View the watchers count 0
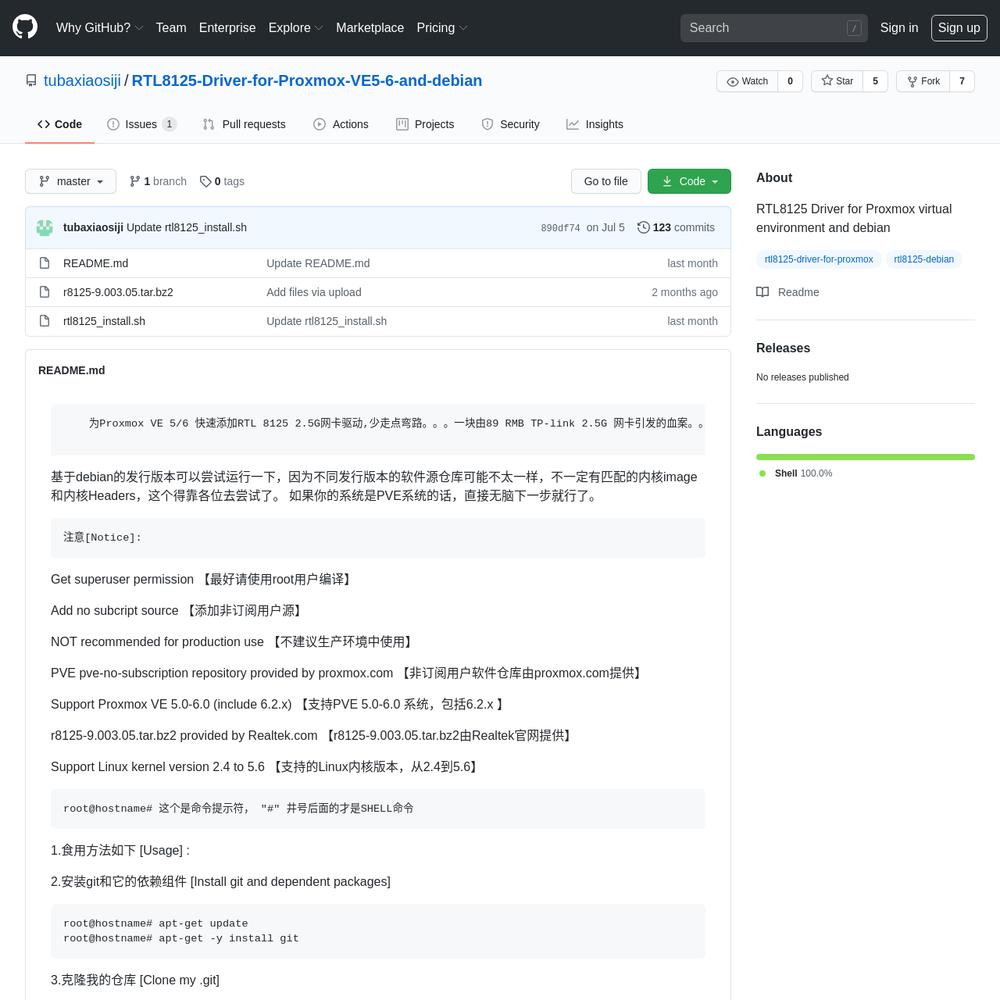The height and width of the screenshot is (1000, 1000). (790, 81)
